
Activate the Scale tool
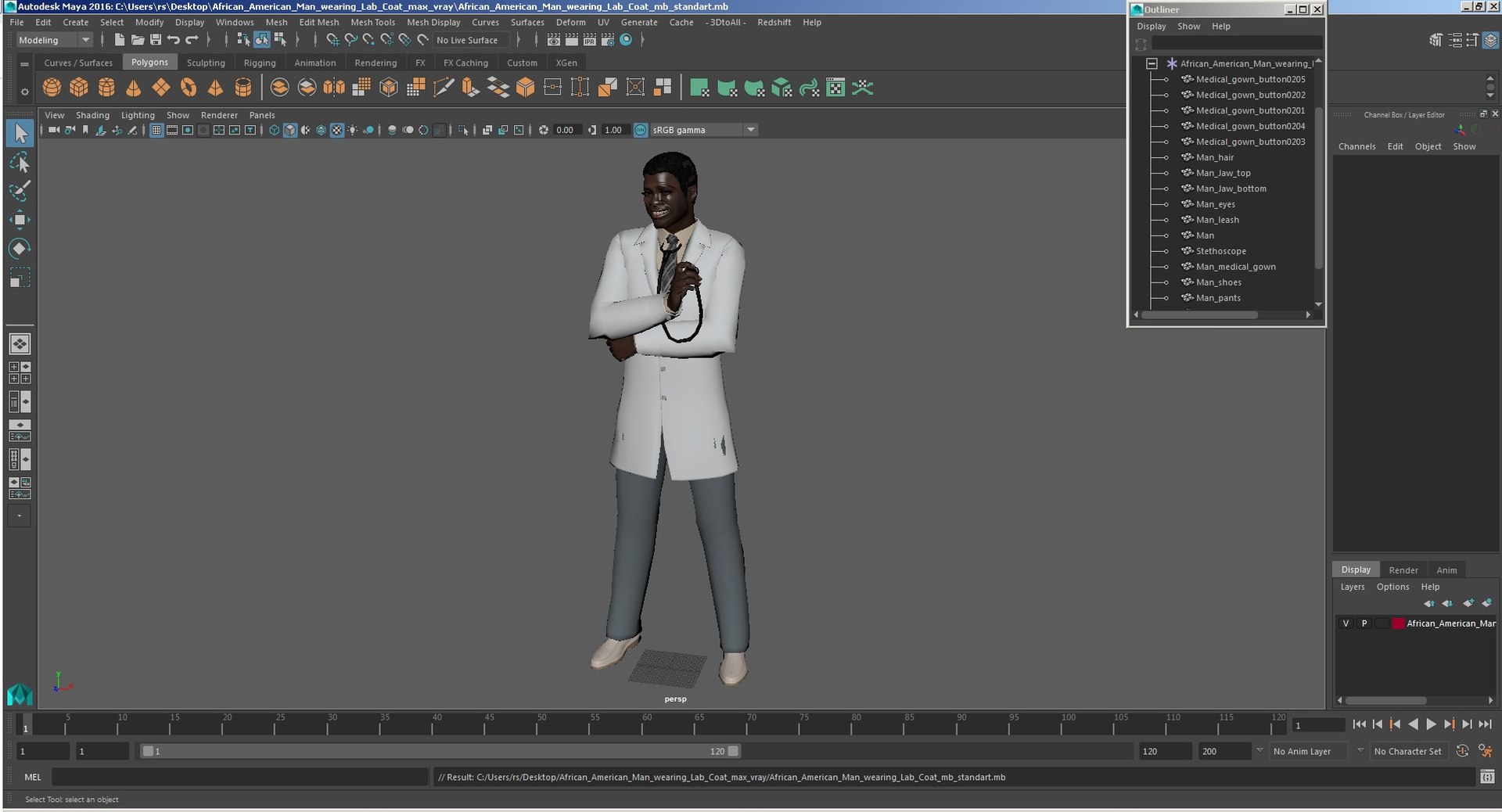[20, 278]
